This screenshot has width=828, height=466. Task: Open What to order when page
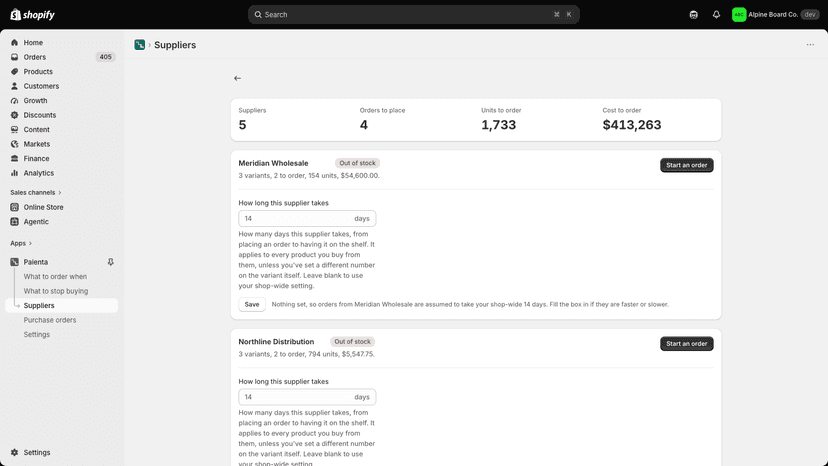tap(55, 276)
